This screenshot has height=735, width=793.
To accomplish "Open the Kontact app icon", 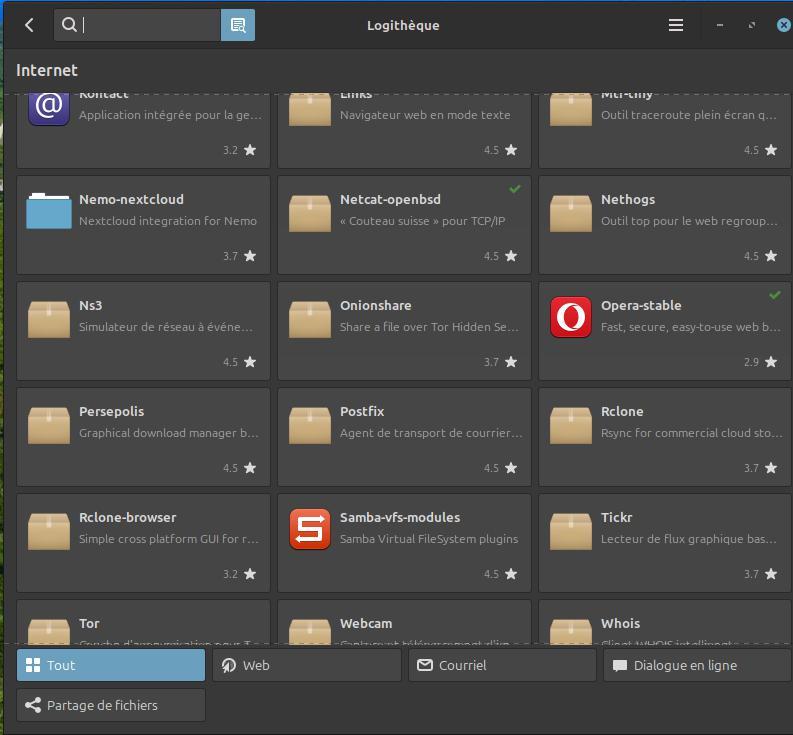I will (x=49, y=108).
